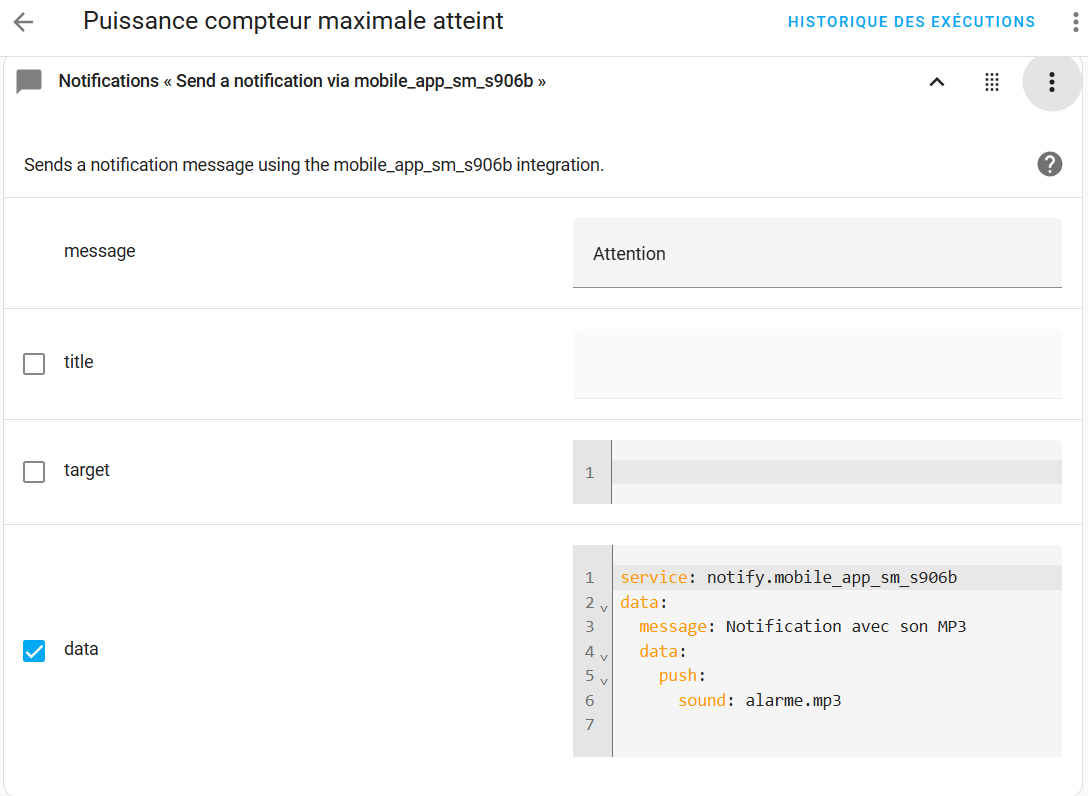Click the sound: alarme.mp3 line
The width and height of the screenshot is (1088, 796).
pos(760,700)
